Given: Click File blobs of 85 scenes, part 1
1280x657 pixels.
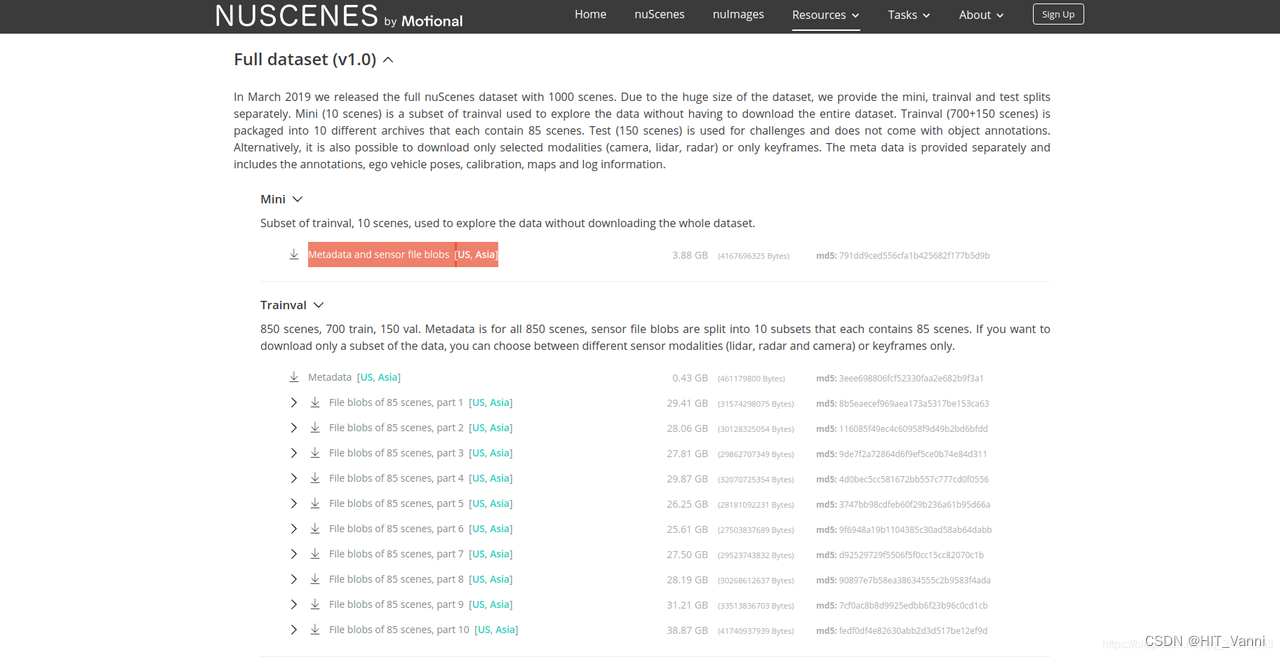Looking at the screenshot, I should coord(396,403).
